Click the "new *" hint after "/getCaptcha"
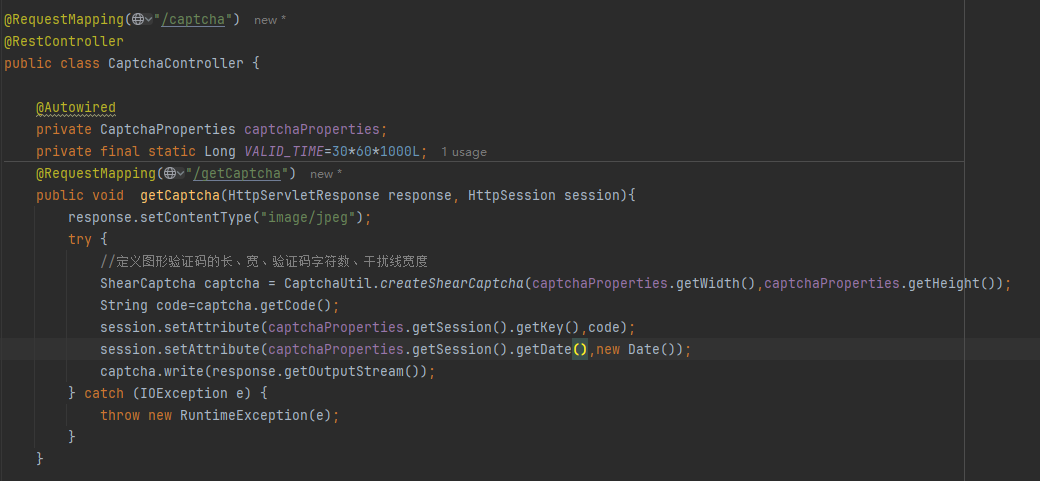 tap(326, 174)
